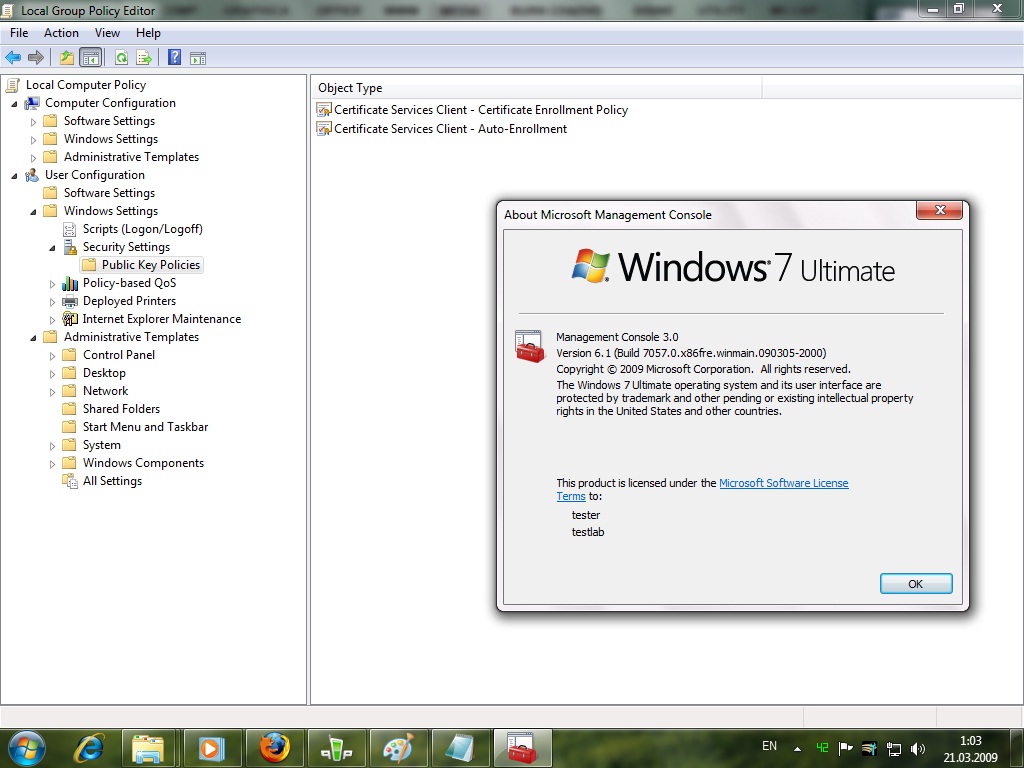The width and height of the screenshot is (1024, 768).
Task: Toggle the Show/Hide Action Pane toolbar icon
Action: pos(198,58)
